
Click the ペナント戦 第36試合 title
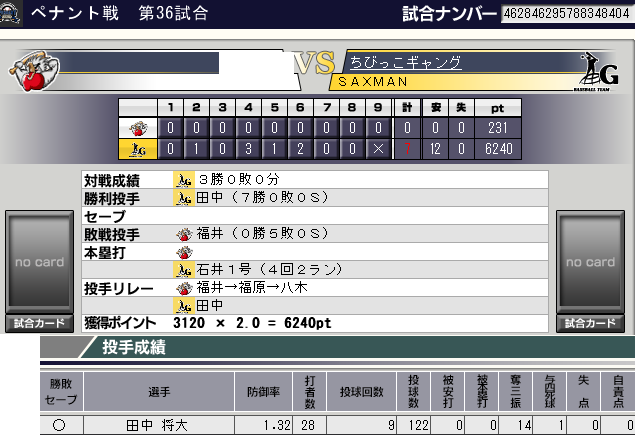[119, 13]
